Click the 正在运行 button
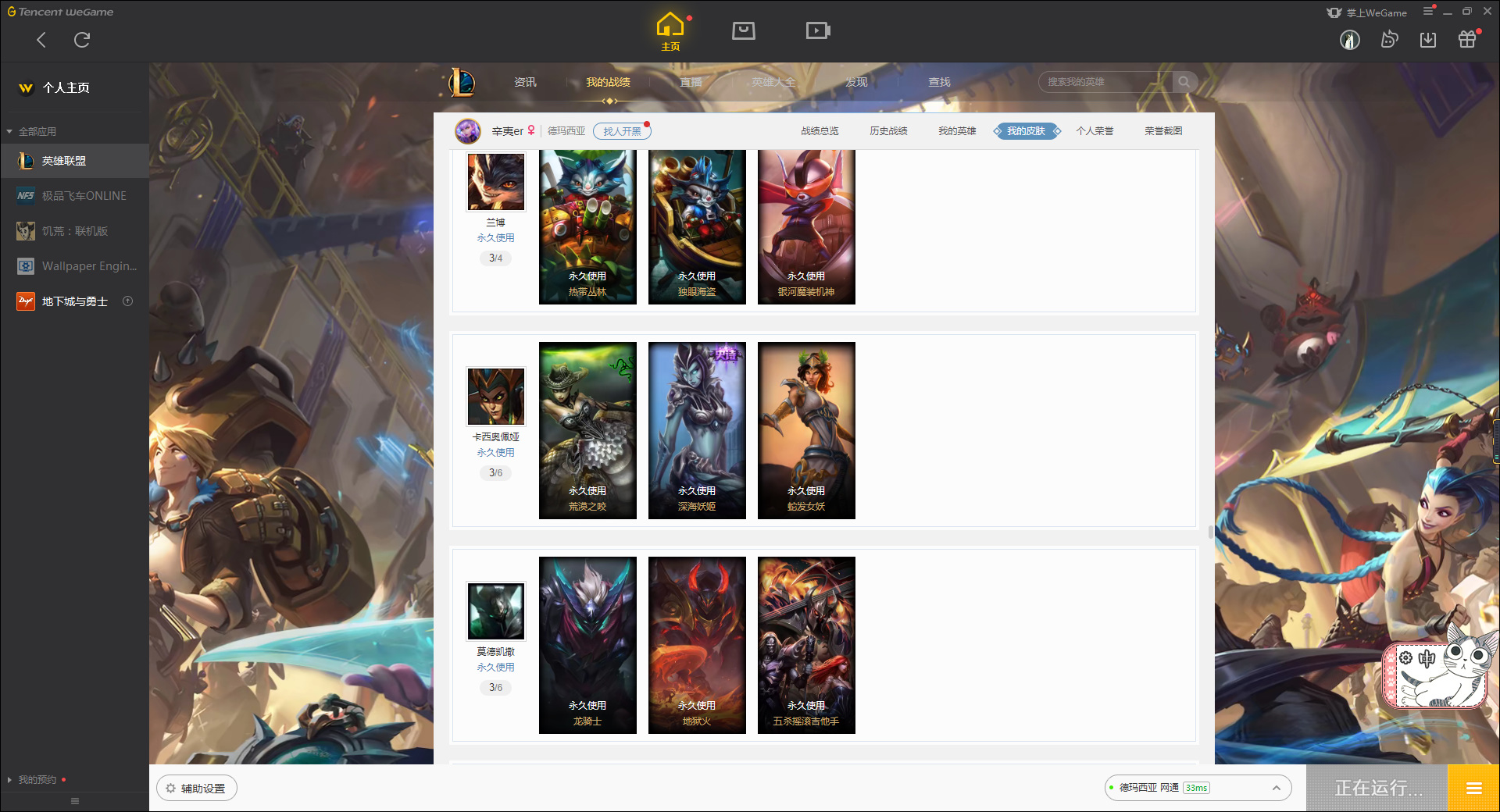The image size is (1500, 812). [x=1377, y=789]
